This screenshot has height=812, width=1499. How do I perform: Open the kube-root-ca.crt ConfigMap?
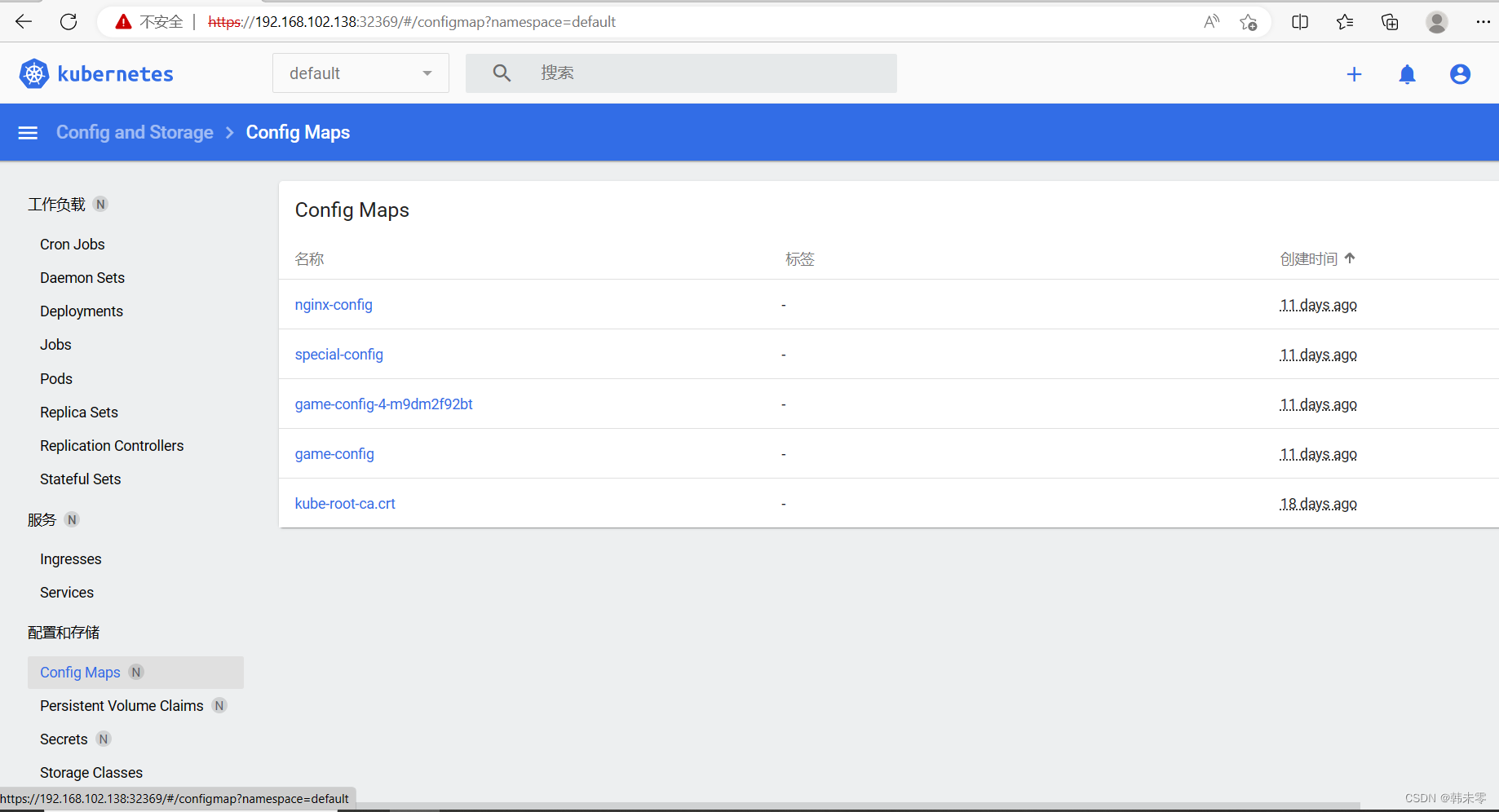(x=345, y=503)
